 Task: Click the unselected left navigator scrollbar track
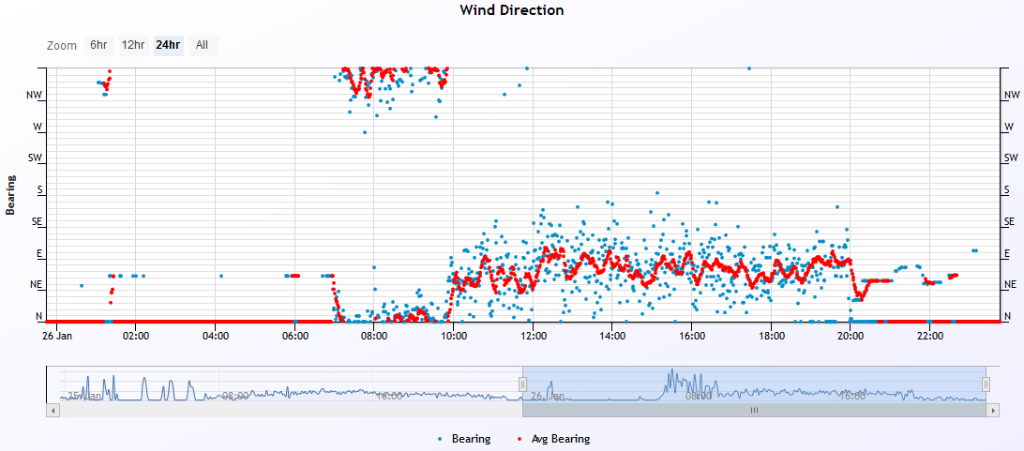[291, 411]
